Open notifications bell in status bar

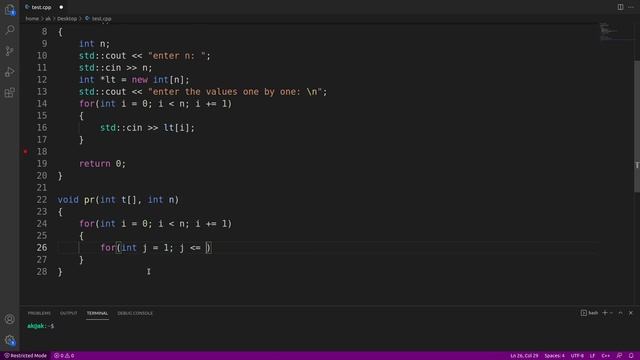(631, 356)
